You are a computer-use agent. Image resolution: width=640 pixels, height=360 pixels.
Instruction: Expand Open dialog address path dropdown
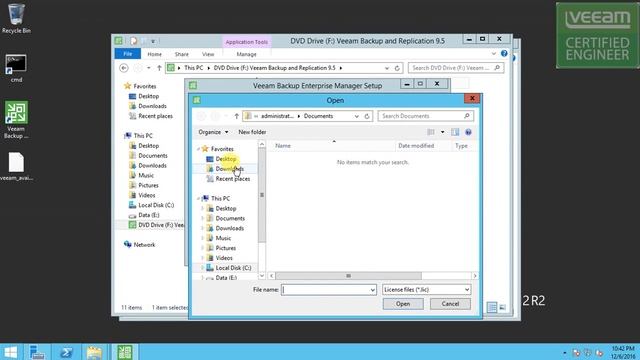click(x=356, y=116)
